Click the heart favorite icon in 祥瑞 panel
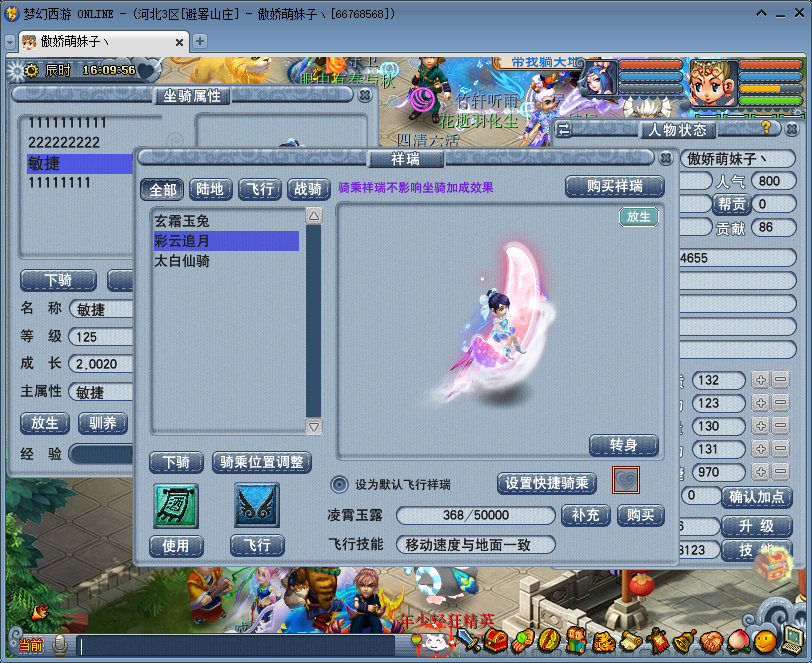This screenshot has height=663, width=812. (626, 480)
